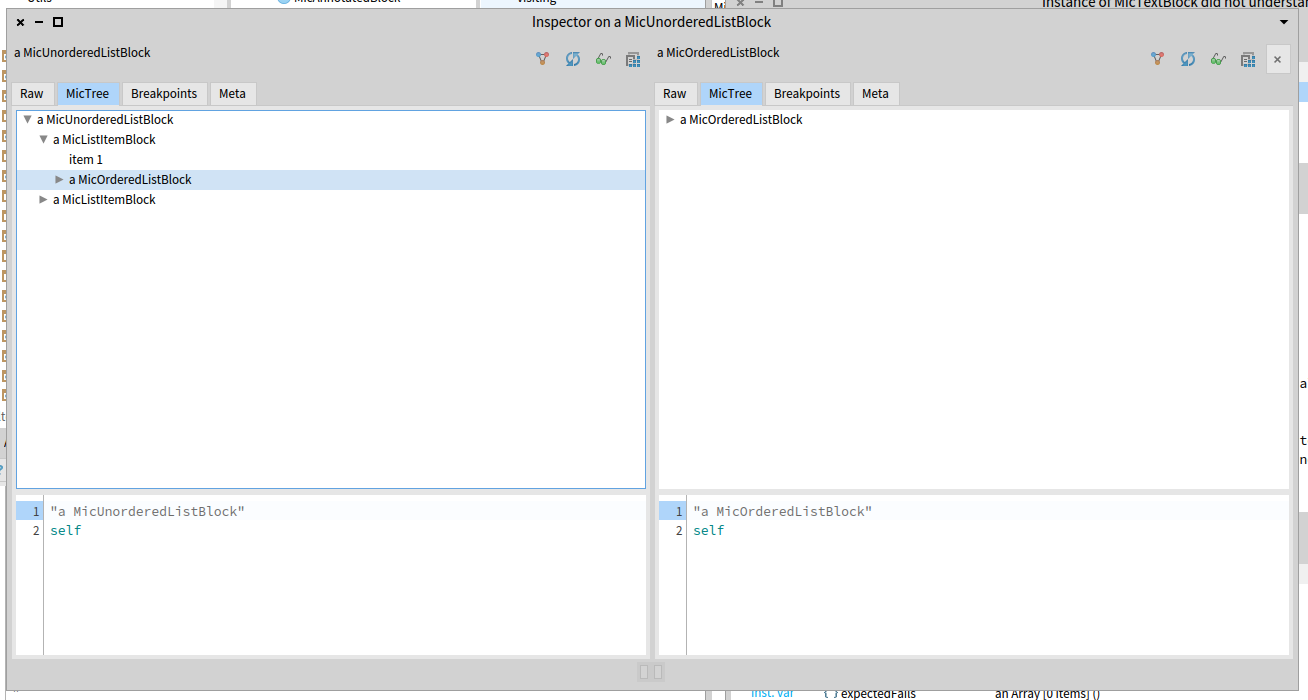Collapse the root MicUnorderedListBlock tree node
1308x700 pixels.
tap(27, 119)
